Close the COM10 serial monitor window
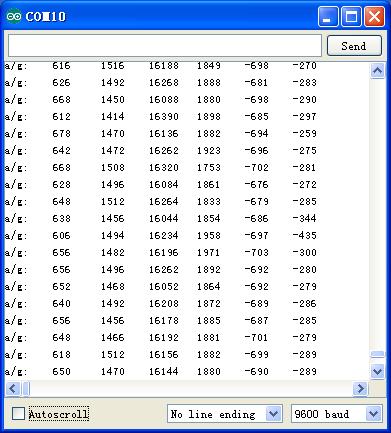Viewport: 391px width, 433px height. click(374, 17)
